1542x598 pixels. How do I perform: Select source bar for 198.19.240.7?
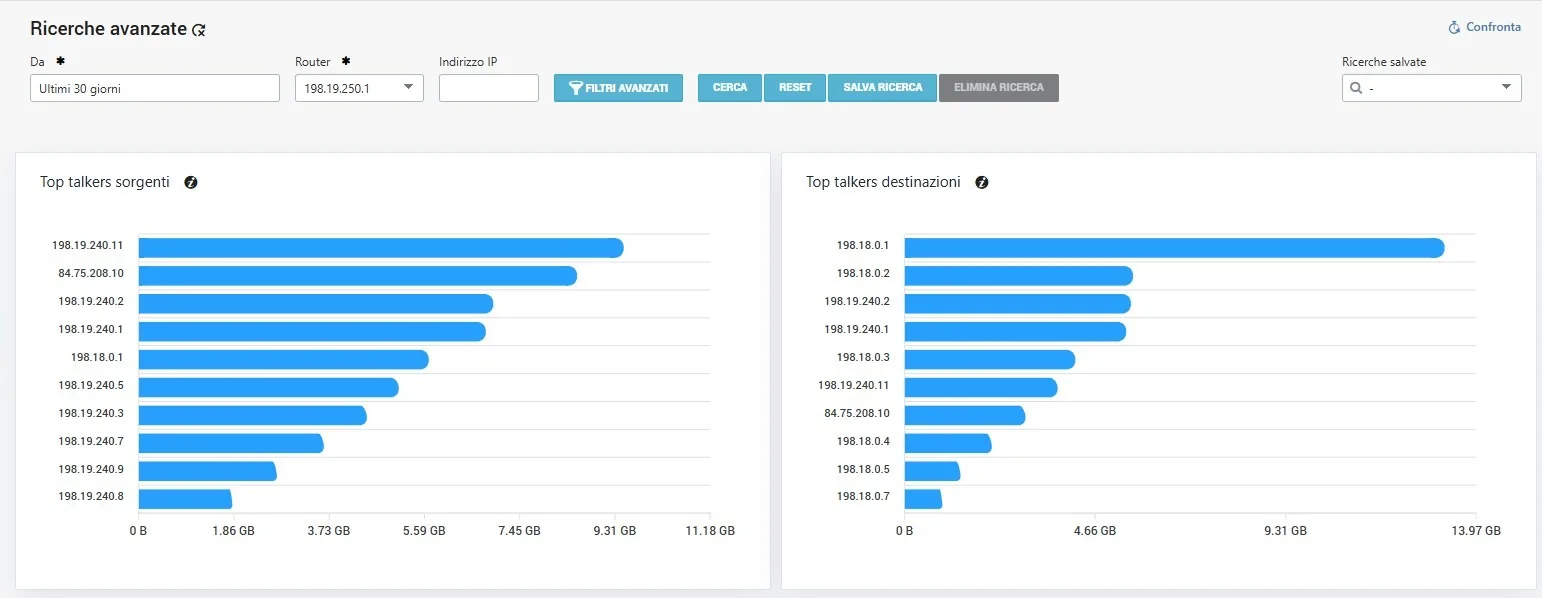pos(231,443)
